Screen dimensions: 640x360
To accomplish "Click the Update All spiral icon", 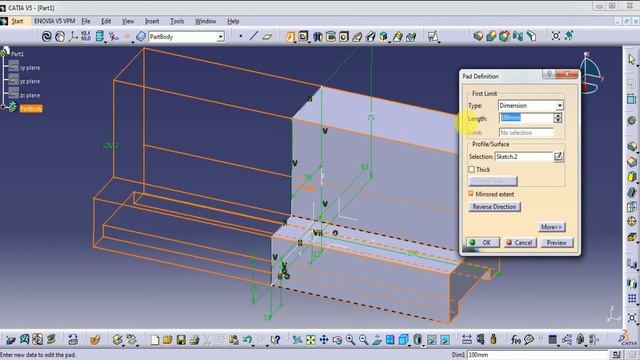I will tap(47, 37).
